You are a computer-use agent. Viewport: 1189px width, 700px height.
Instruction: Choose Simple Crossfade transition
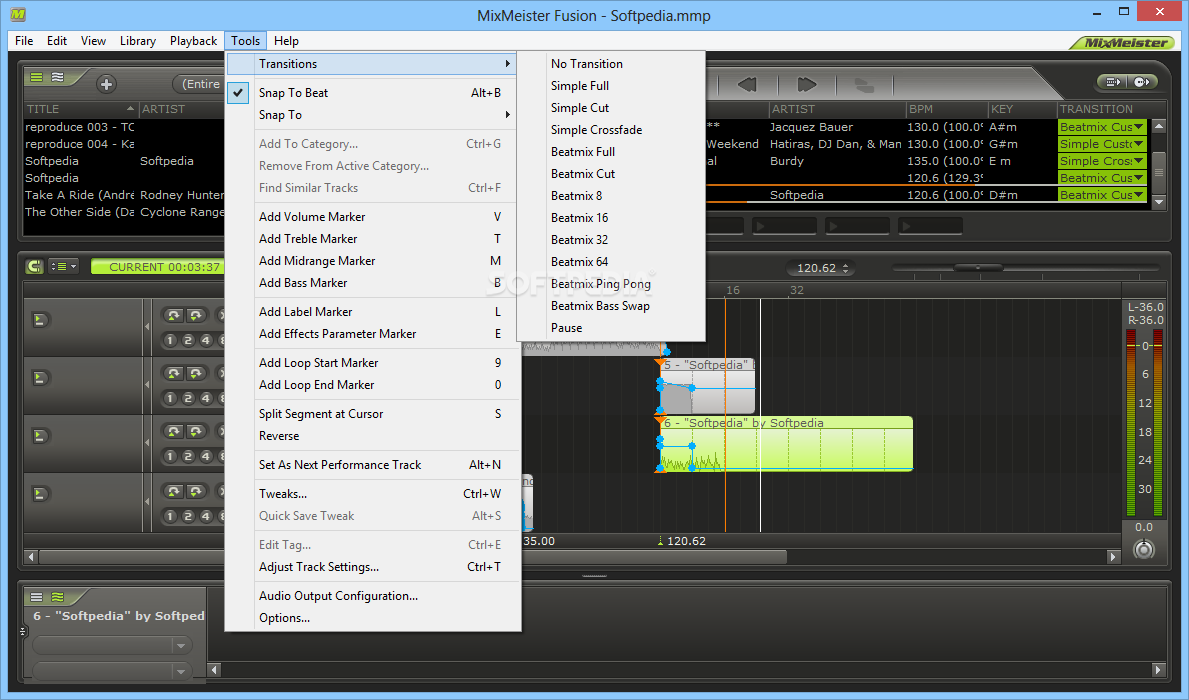pos(596,130)
